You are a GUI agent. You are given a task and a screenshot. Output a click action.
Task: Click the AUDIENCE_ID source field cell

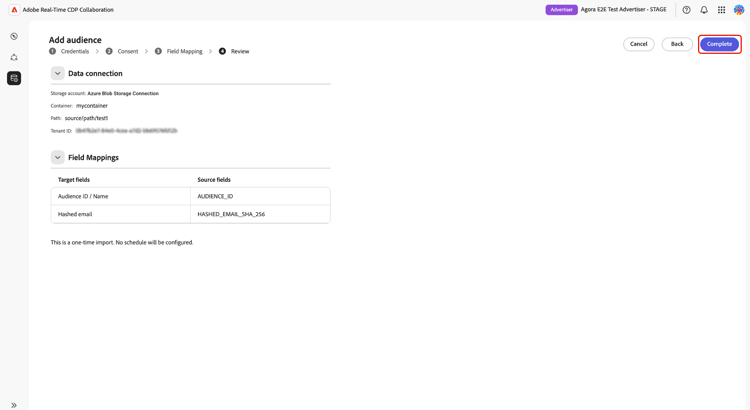click(260, 196)
